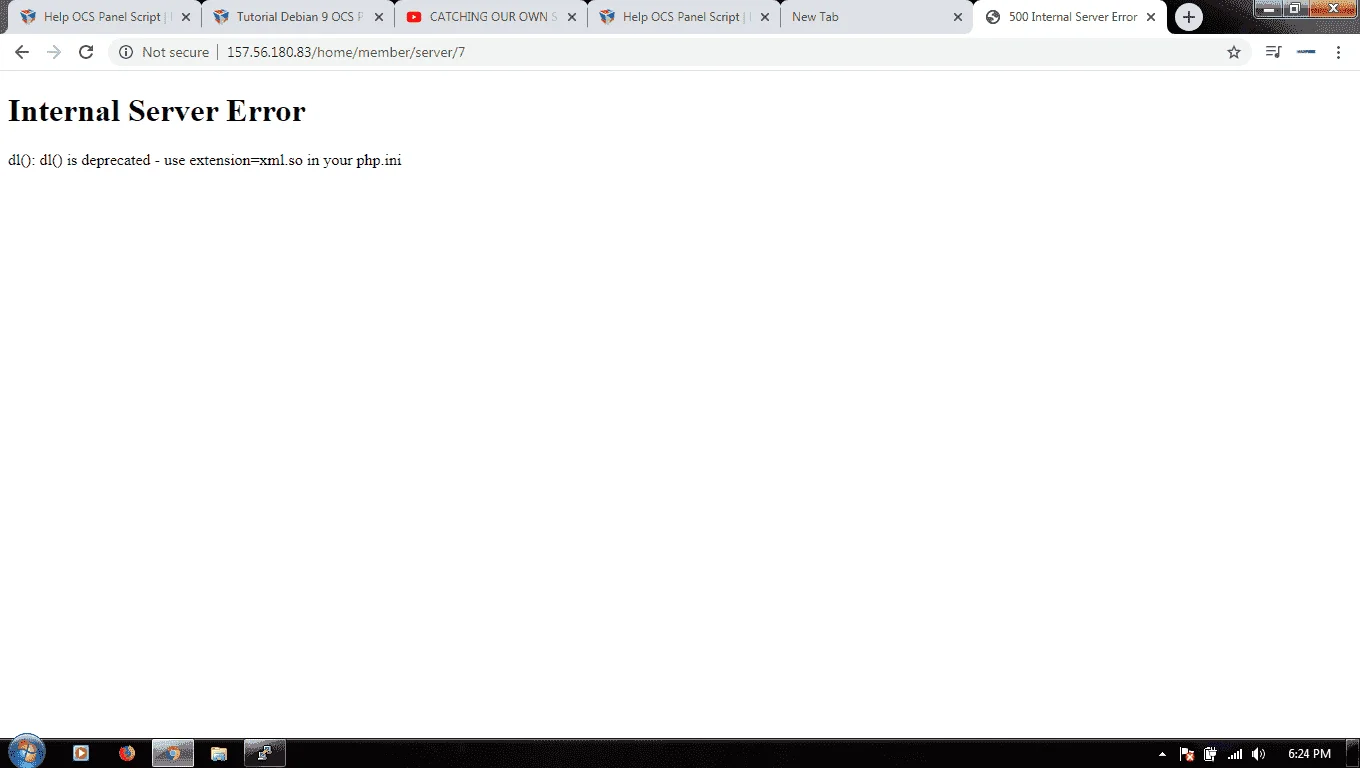Open the Windows Start menu
Screen dimensions: 1360x768
pos(26,752)
